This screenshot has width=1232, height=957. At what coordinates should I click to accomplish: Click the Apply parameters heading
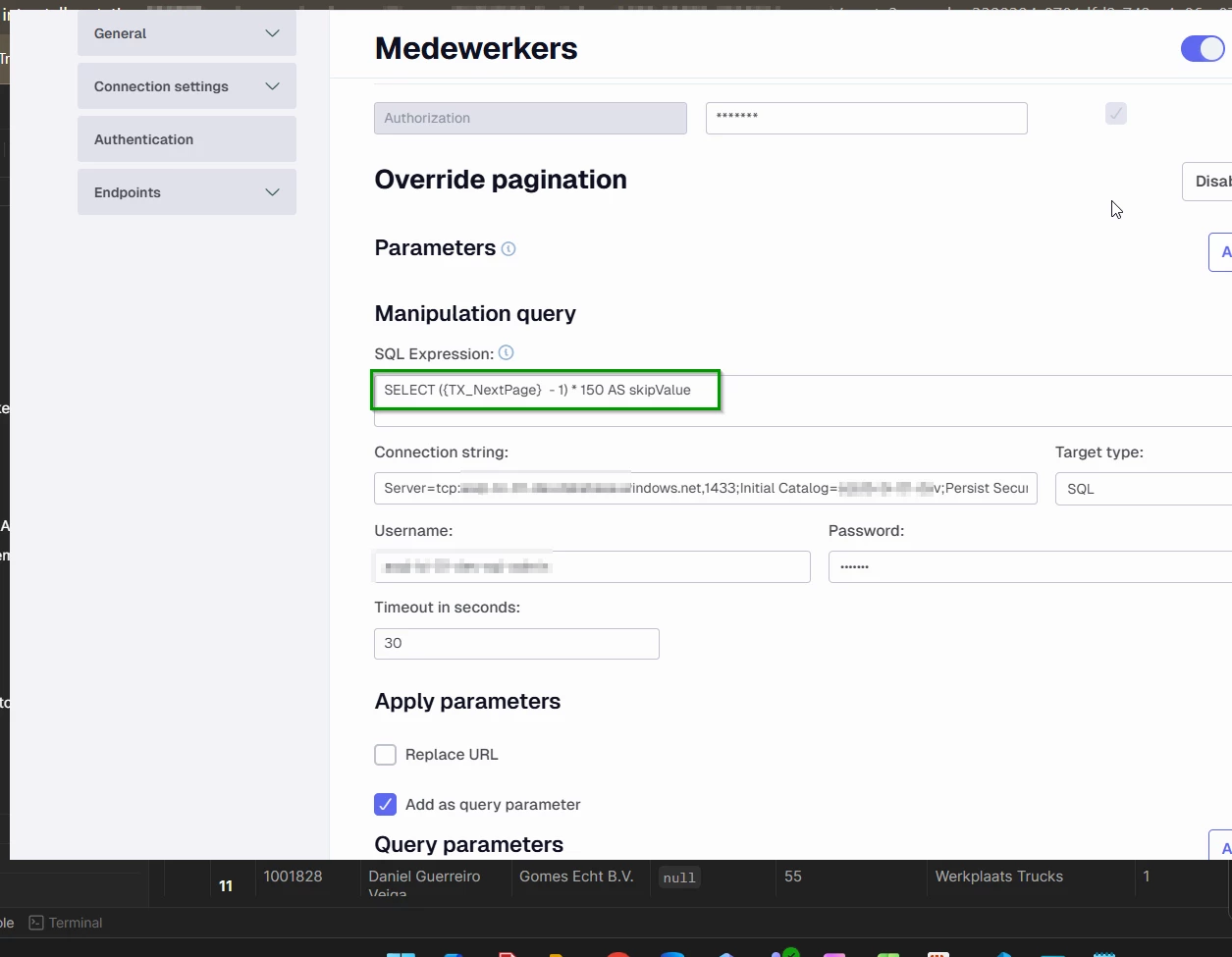point(467,702)
